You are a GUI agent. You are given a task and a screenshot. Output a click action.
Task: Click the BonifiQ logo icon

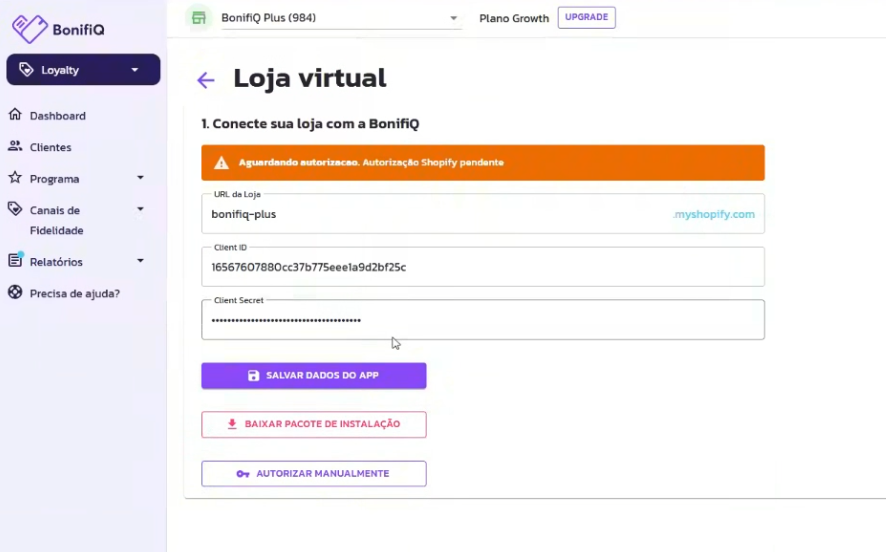30,28
